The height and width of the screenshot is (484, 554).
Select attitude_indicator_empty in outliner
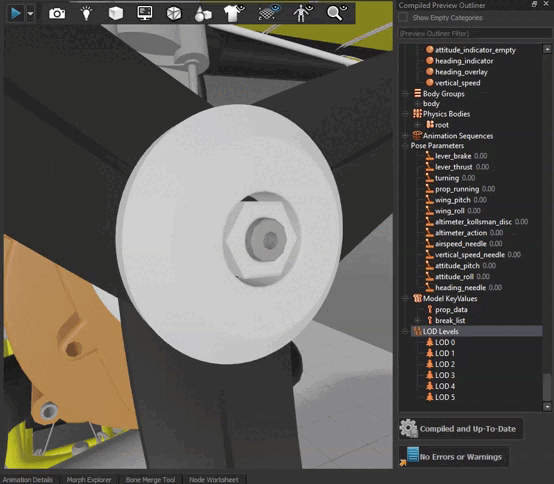(x=475, y=50)
